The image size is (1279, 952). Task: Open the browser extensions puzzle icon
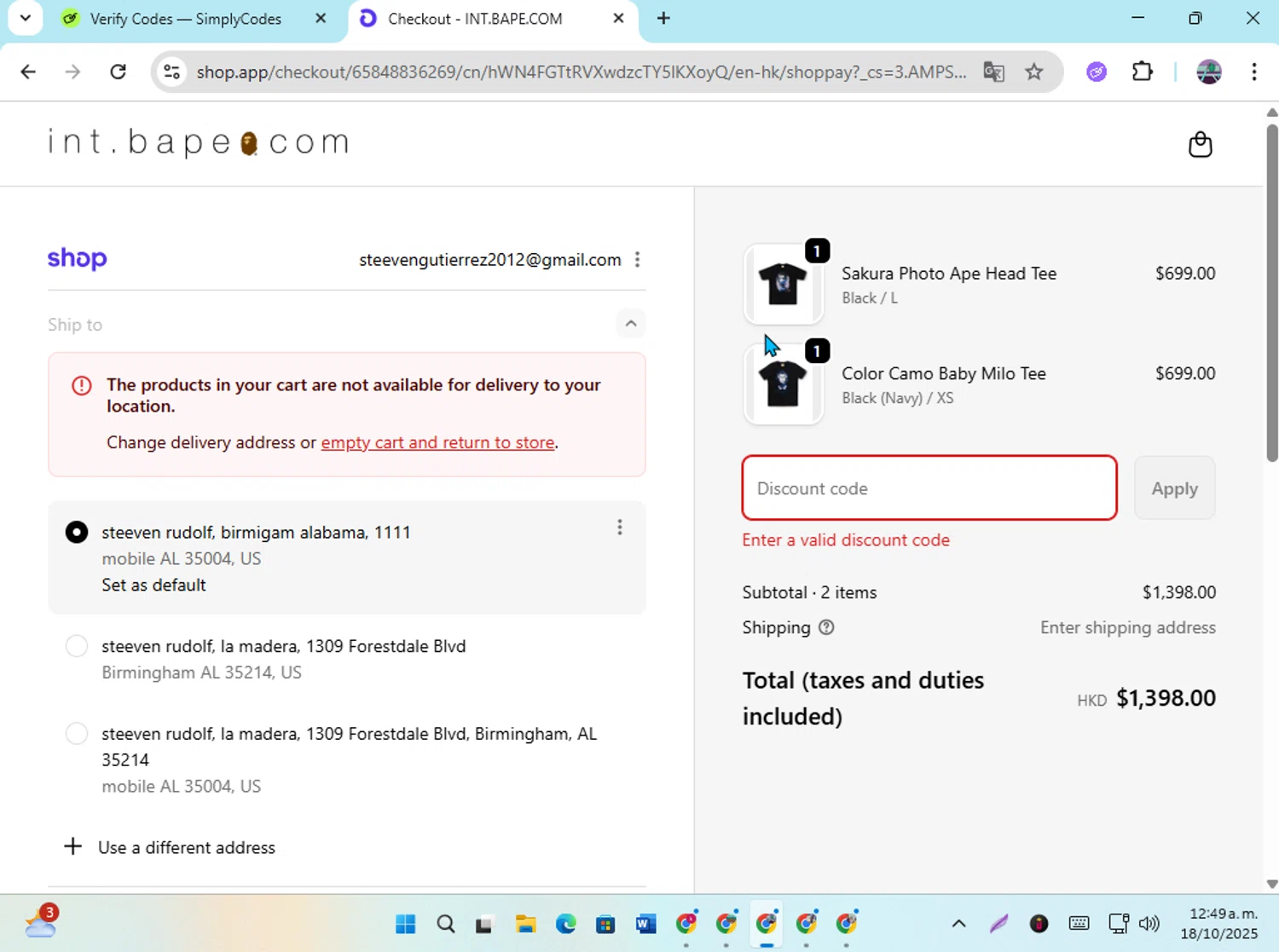[x=1142, y=72]
